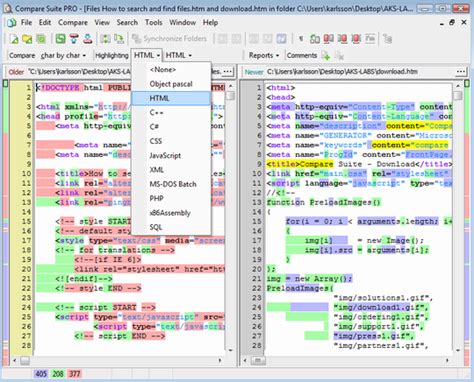
Task: Click the green pages icon after paragraph mark
Action: pos(315,39)
